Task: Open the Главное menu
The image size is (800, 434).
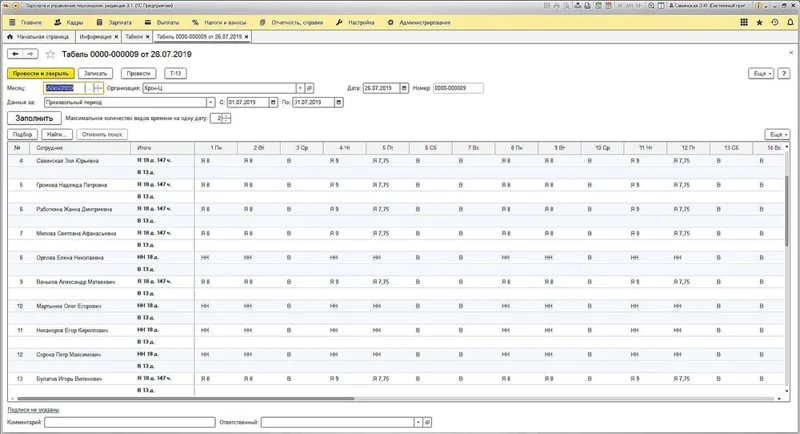Action: 26,22
